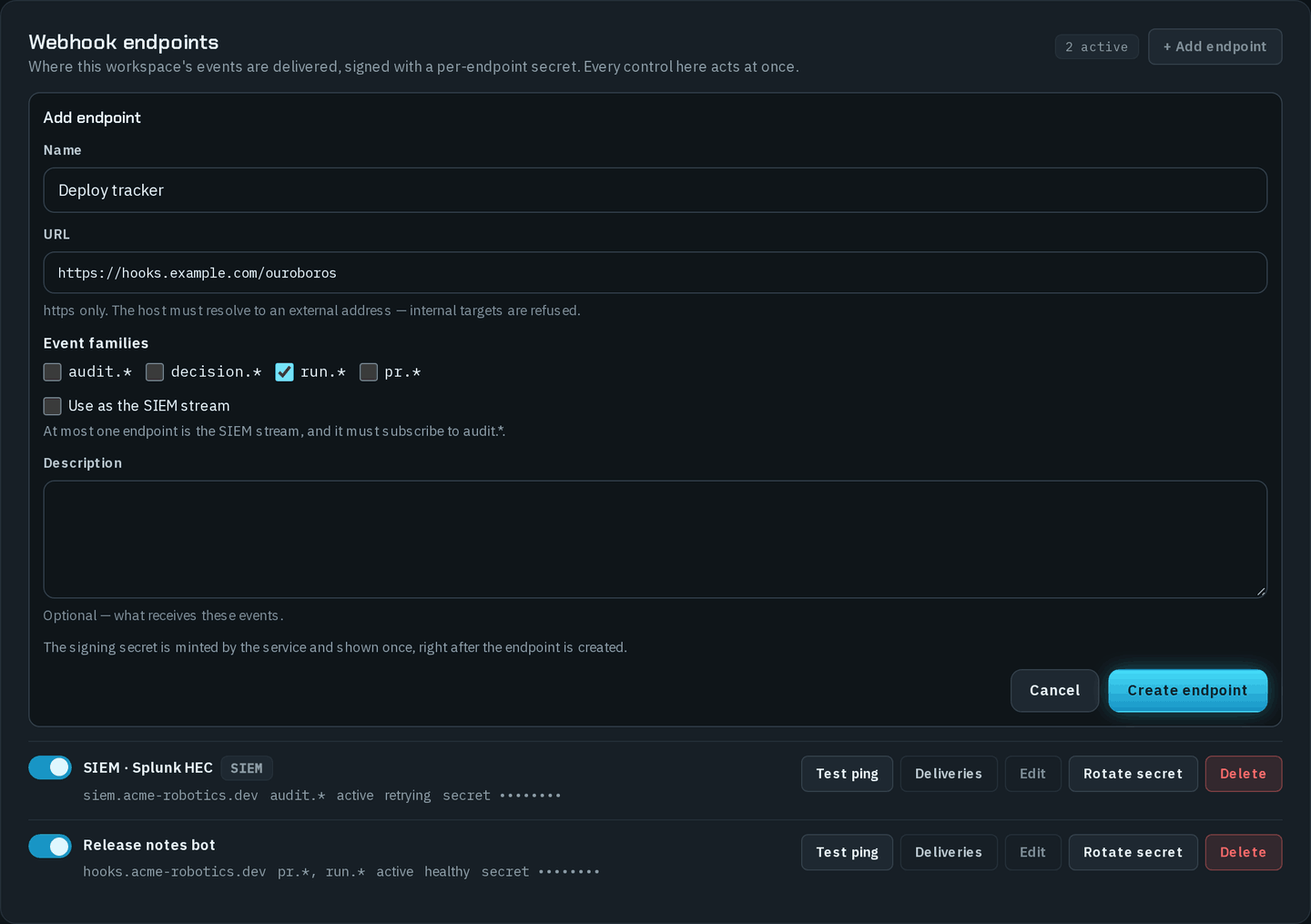Grab the Description textarea resize handle
Image resolution: width=1311 pixels, height=924 pixels.
click(x=1260, y=591)
